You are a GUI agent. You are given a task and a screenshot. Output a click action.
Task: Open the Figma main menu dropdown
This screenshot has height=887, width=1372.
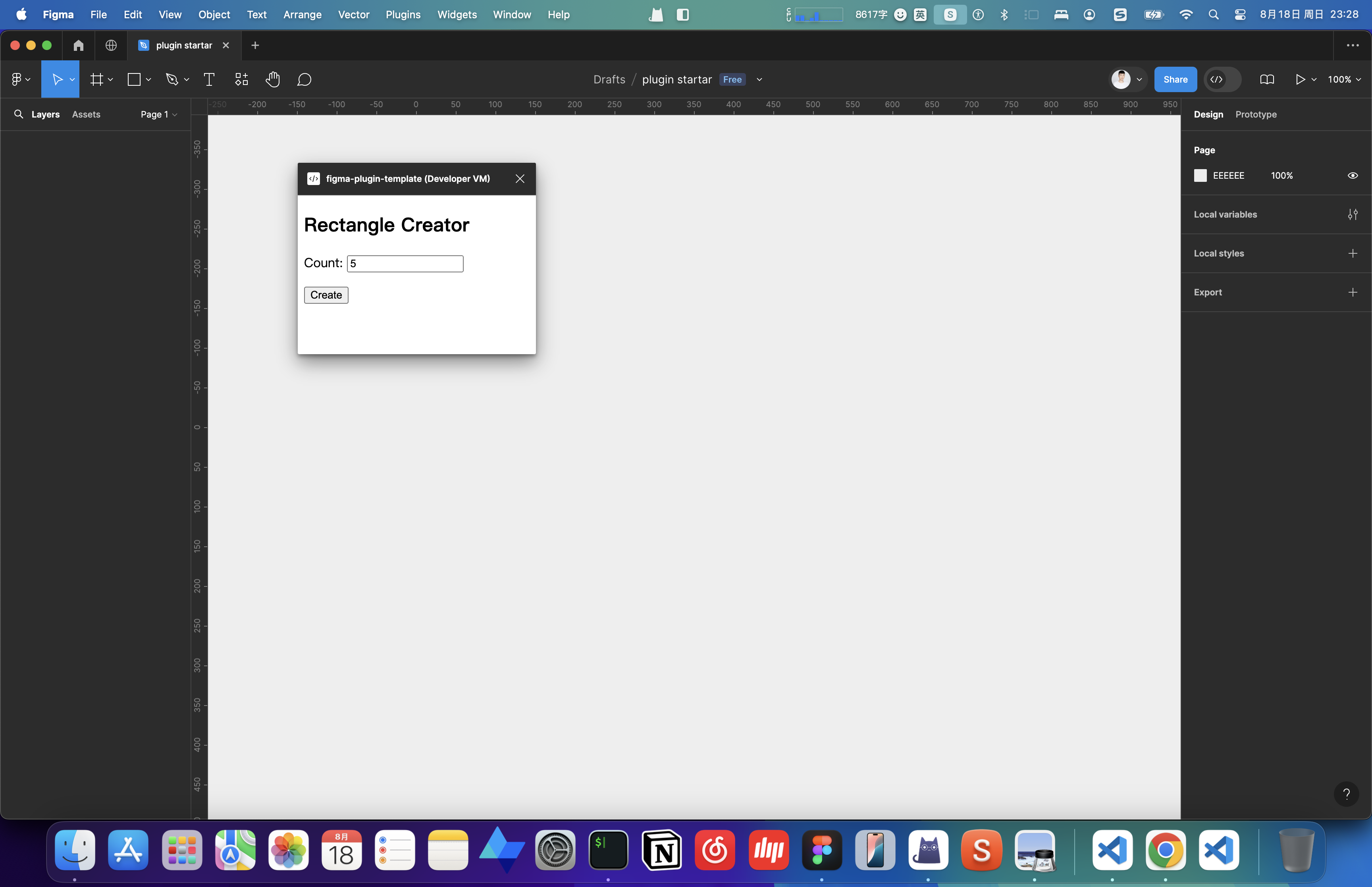point(20,79)
